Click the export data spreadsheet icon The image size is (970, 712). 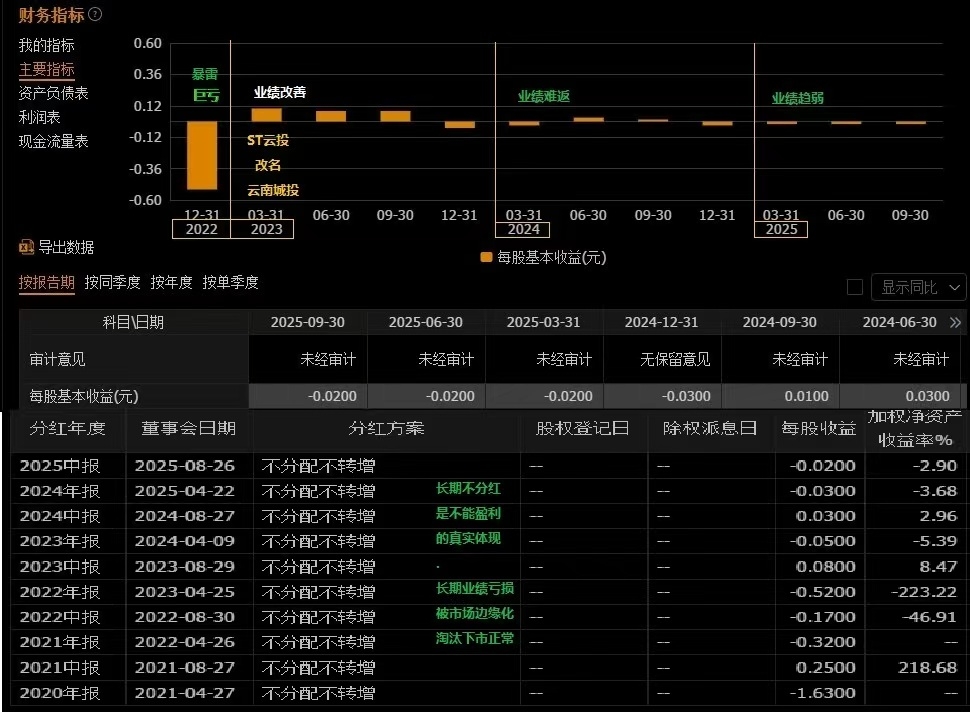tap(26, 247)
